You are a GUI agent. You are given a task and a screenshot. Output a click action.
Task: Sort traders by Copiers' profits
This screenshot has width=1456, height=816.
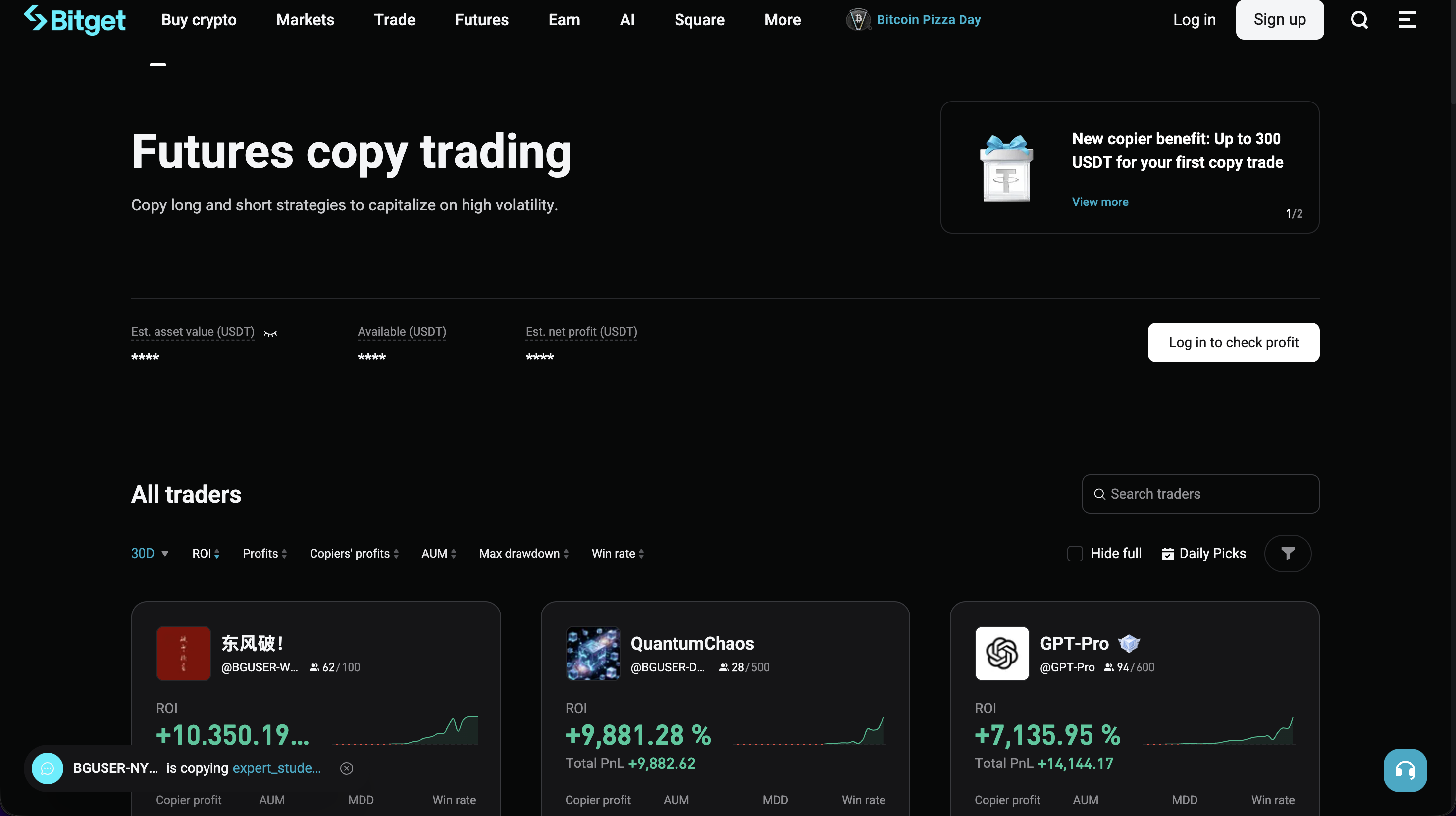[354, 553]
